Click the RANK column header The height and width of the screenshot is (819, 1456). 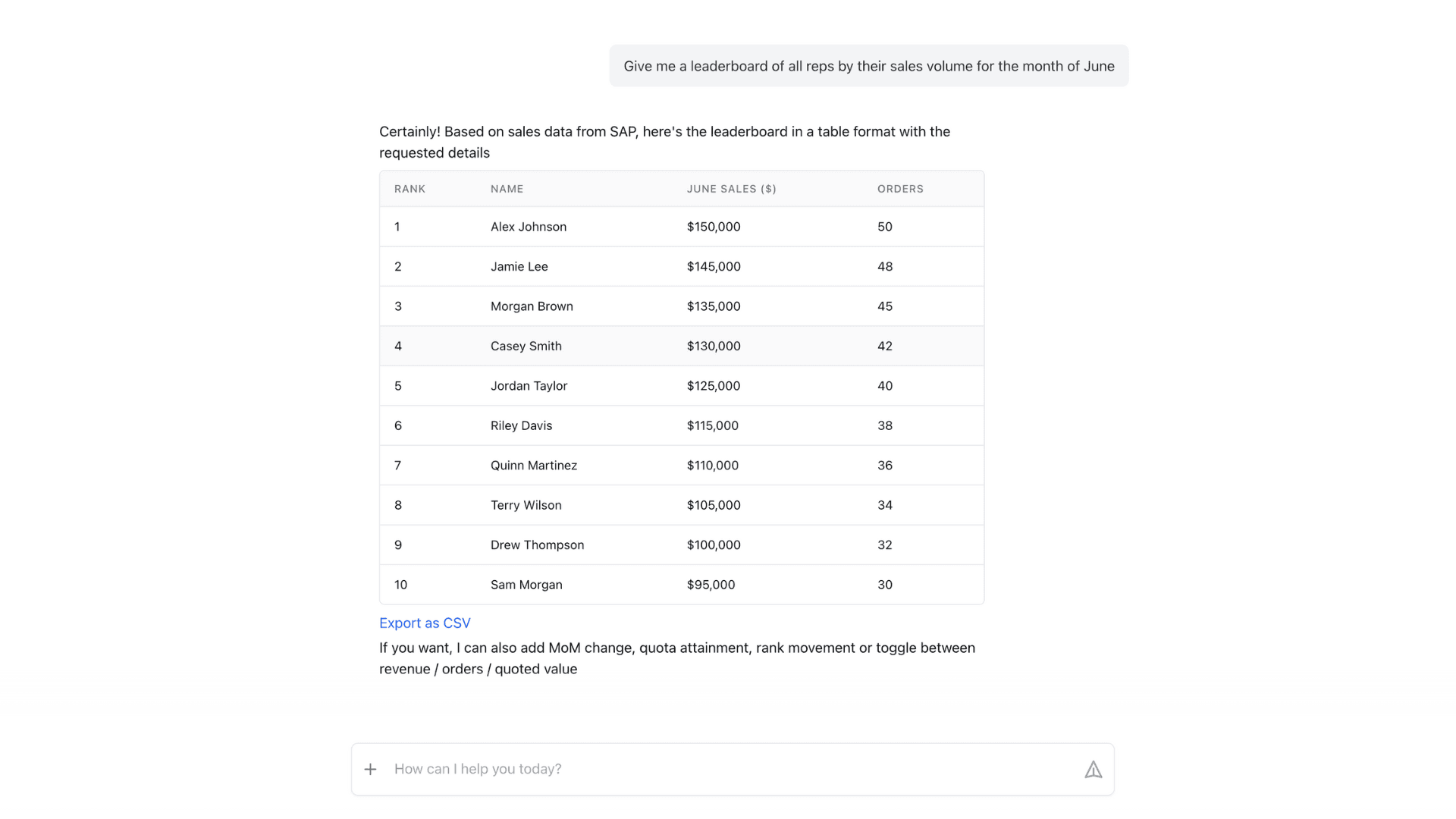click(409, 189)
